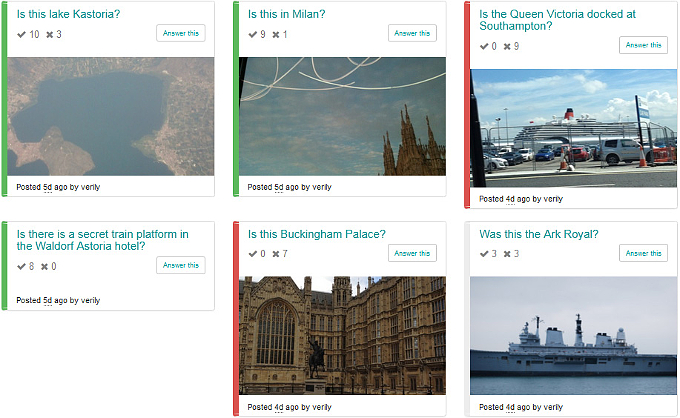Click Answer this for Lake Kastoria question
This screenshot has height=418, width=680.
tap(181, 33)
